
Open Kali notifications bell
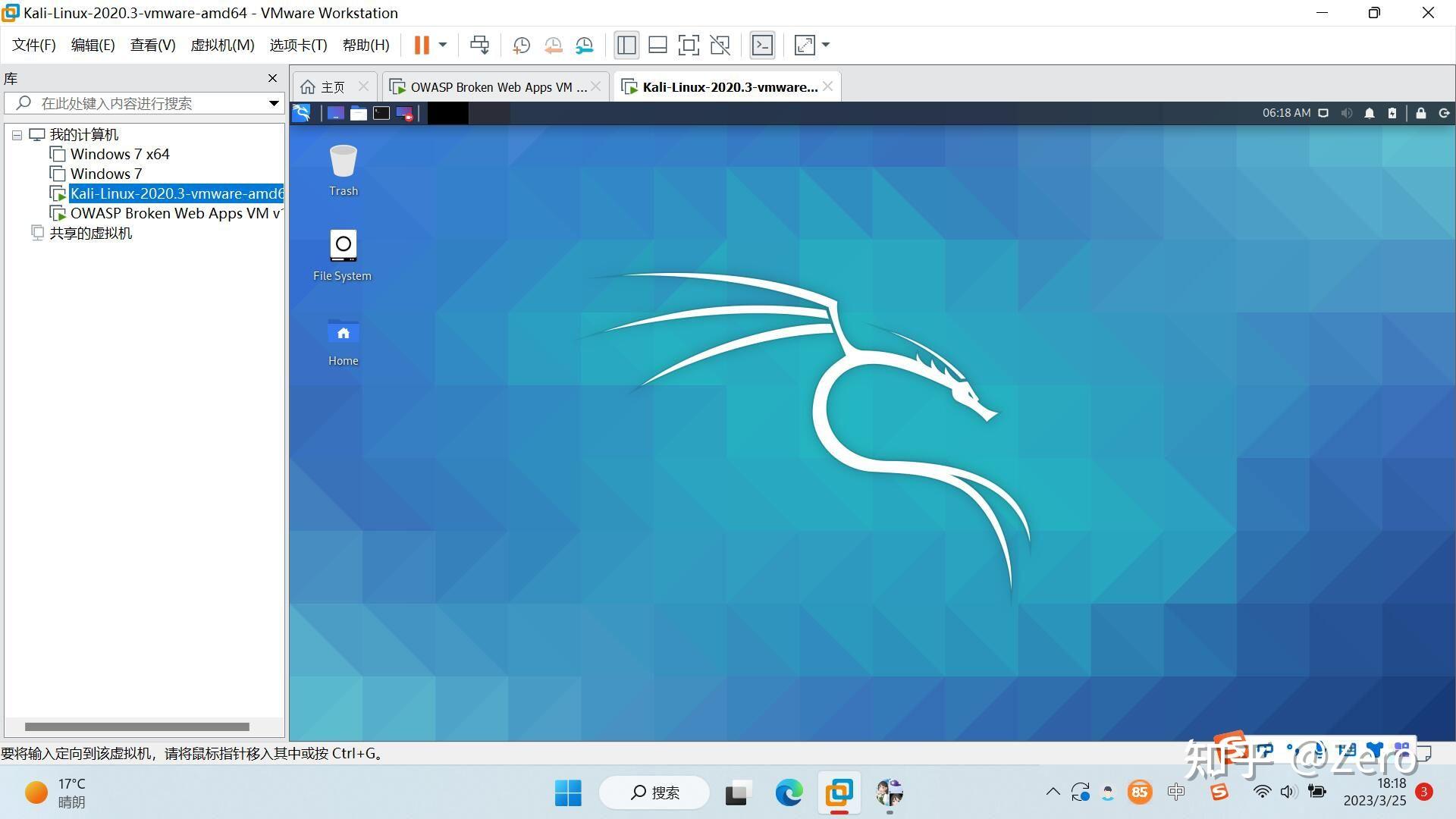(1370, 113)
